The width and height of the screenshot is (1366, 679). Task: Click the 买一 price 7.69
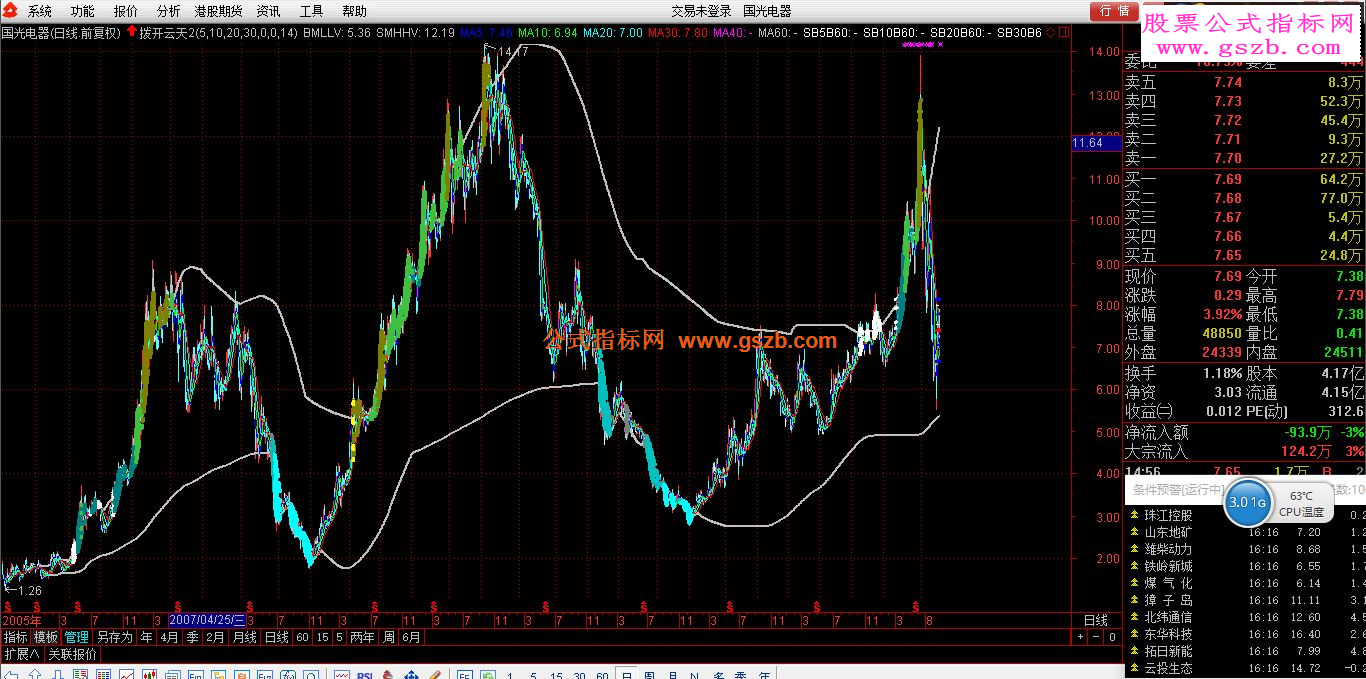pyautogui.click(x=1227, y=179)
